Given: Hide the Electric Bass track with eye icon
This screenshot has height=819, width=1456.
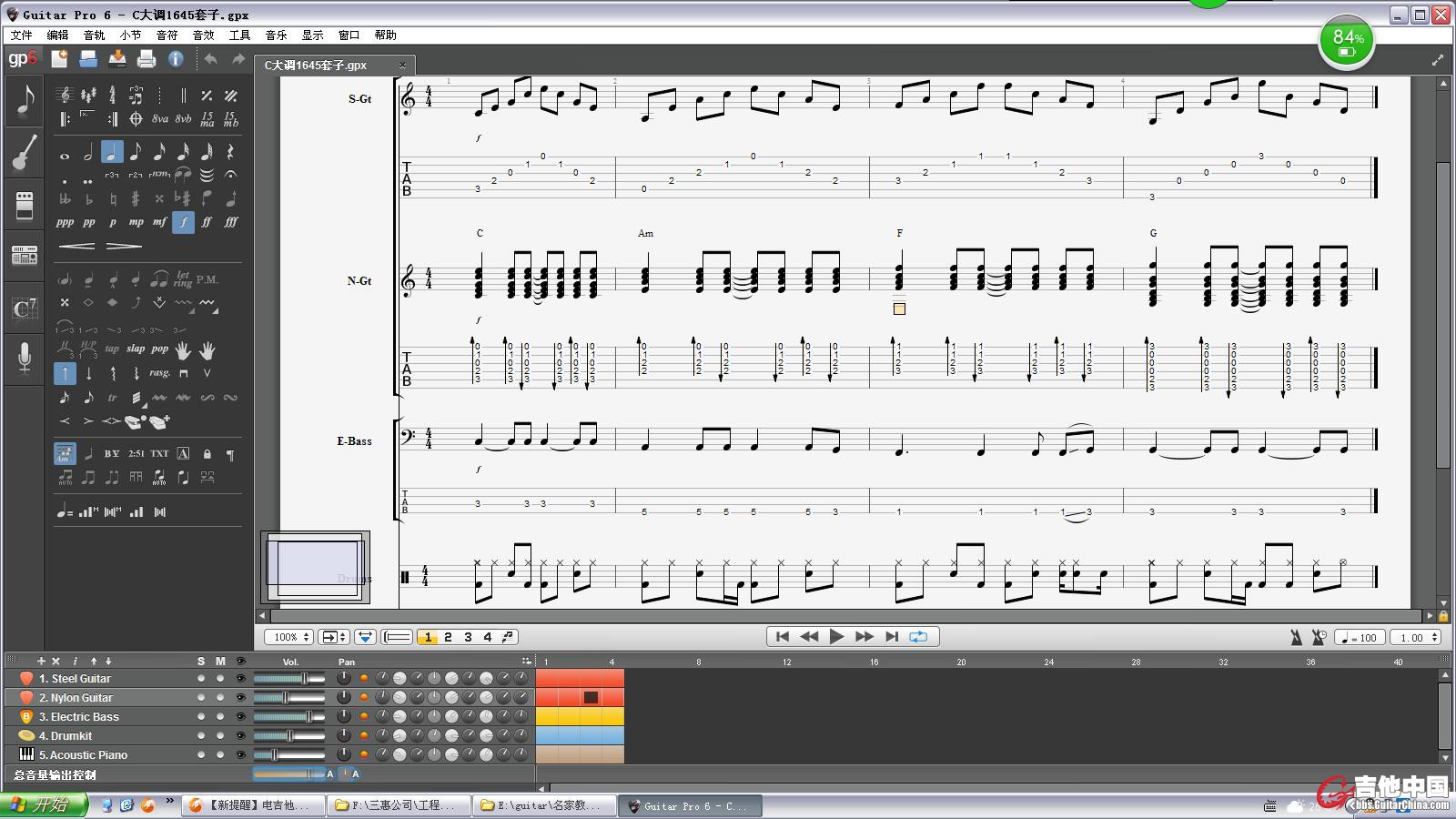Looking at the screenshot, I should 240,716.
